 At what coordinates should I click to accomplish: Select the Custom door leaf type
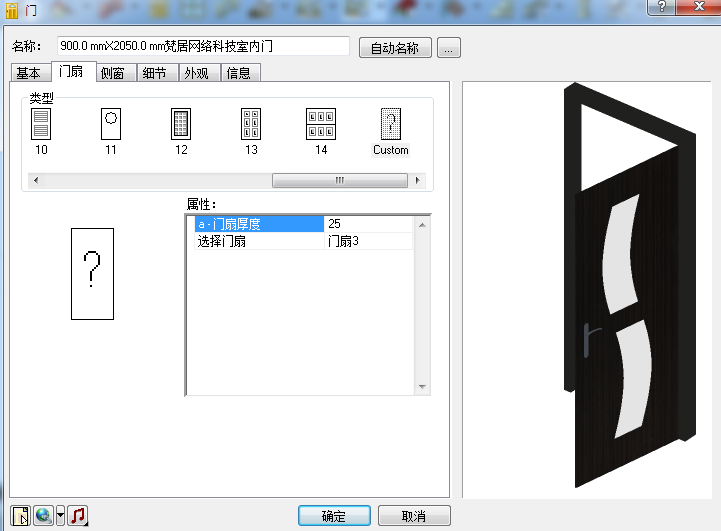coord(390,125)
